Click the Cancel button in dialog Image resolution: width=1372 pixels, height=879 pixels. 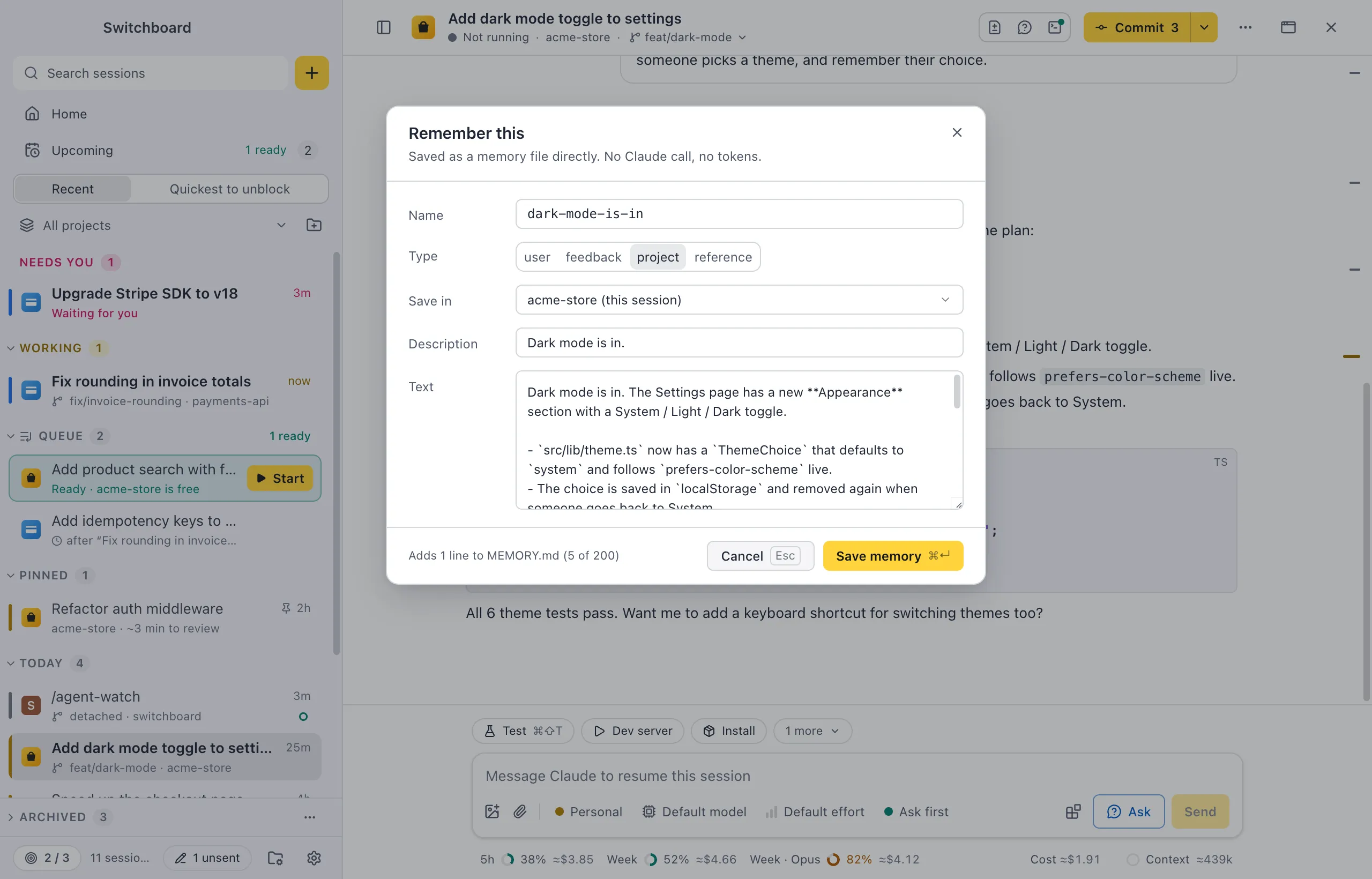tap(760, 556)
